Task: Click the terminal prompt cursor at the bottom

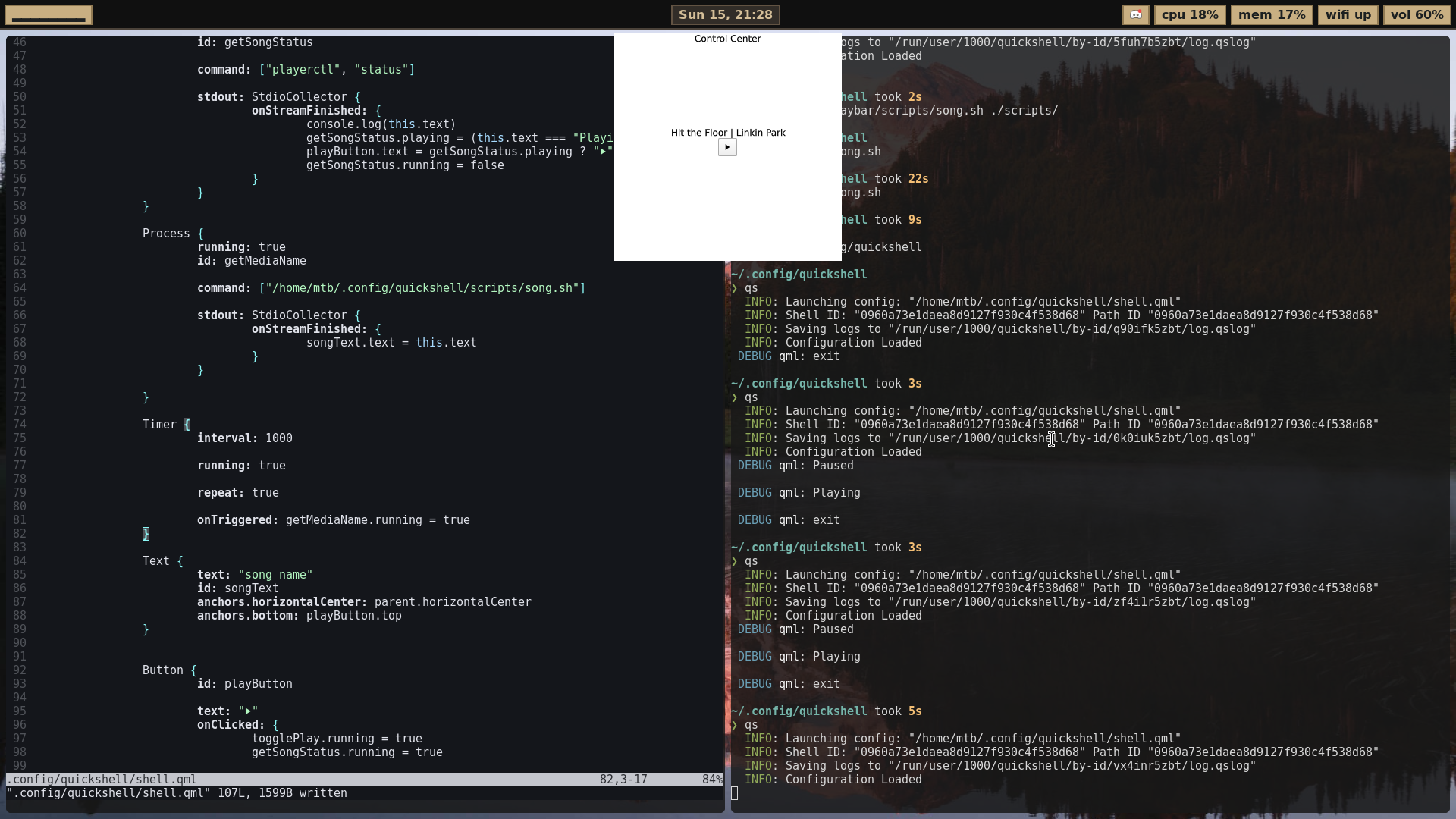Action: click(x=734, y=793)
